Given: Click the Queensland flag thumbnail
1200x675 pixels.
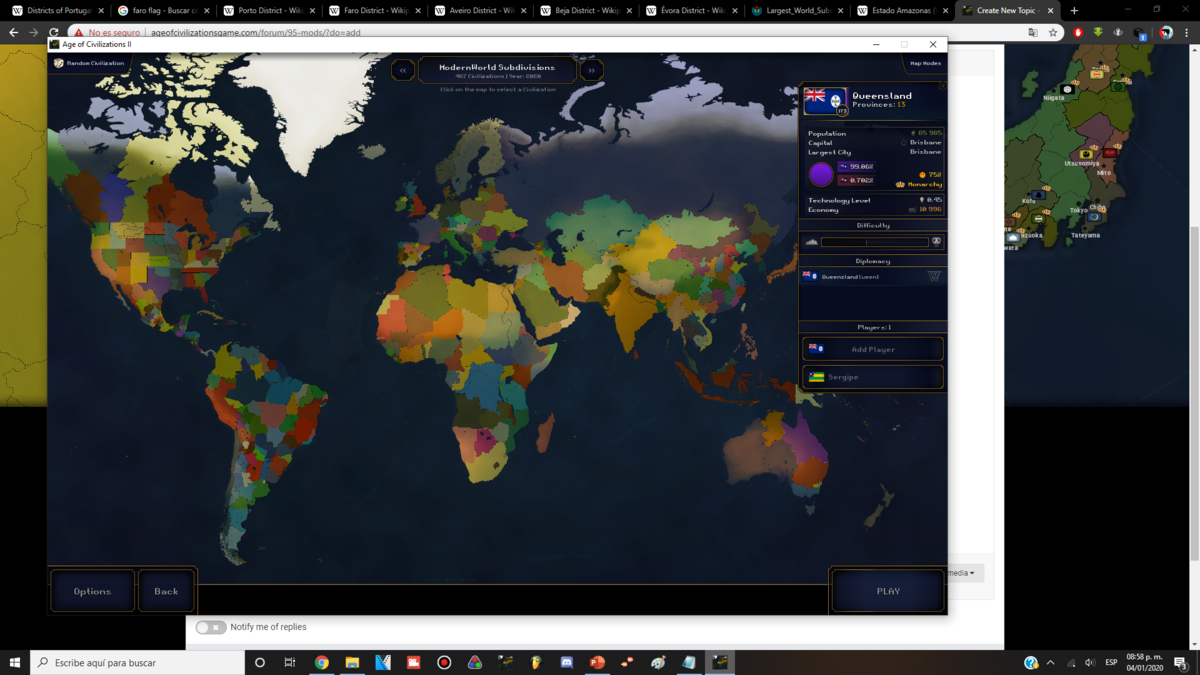Looking at the screenshot, I should pos(826,101).
